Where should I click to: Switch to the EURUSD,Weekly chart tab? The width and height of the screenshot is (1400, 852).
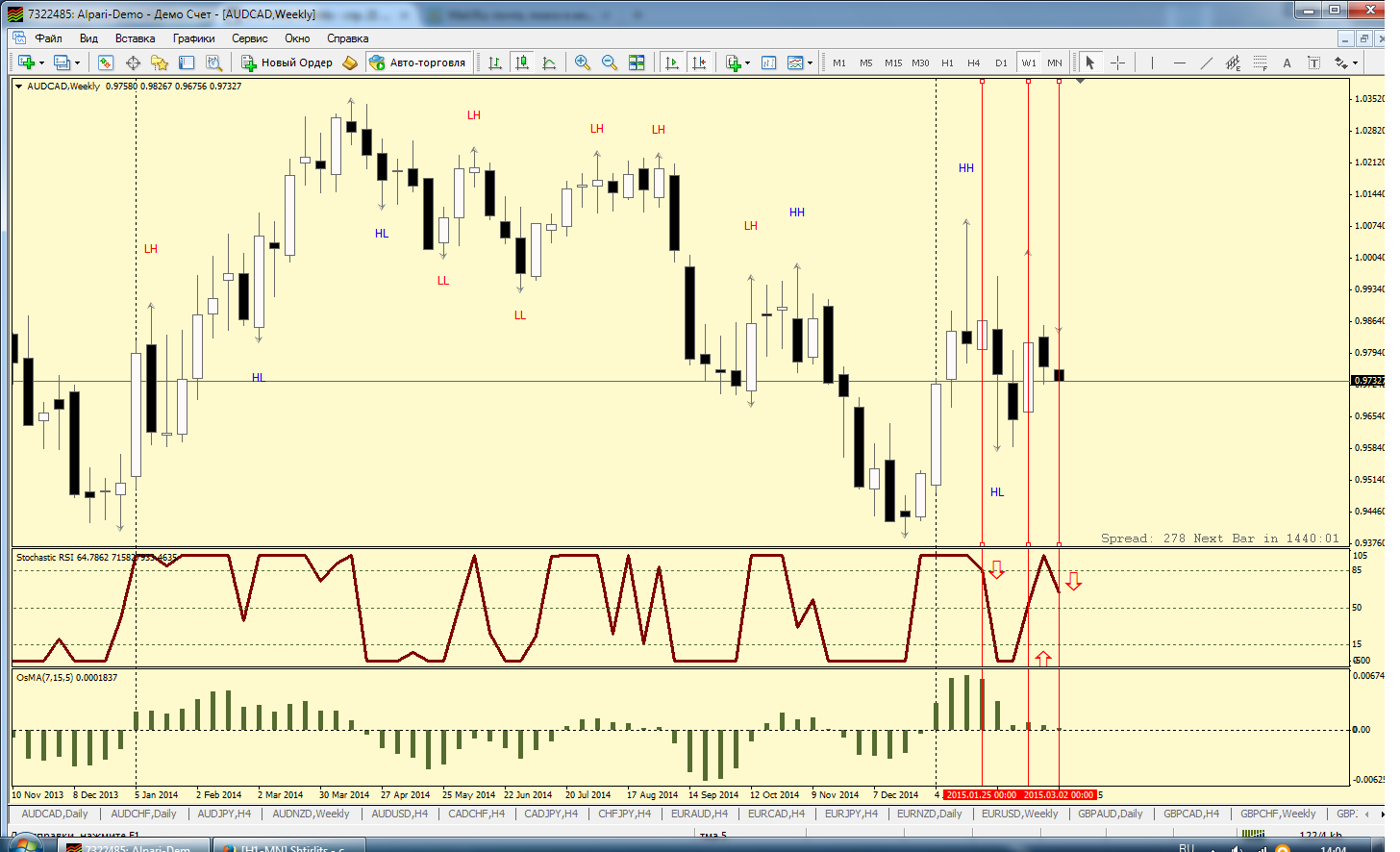(x=1020, y=814)
